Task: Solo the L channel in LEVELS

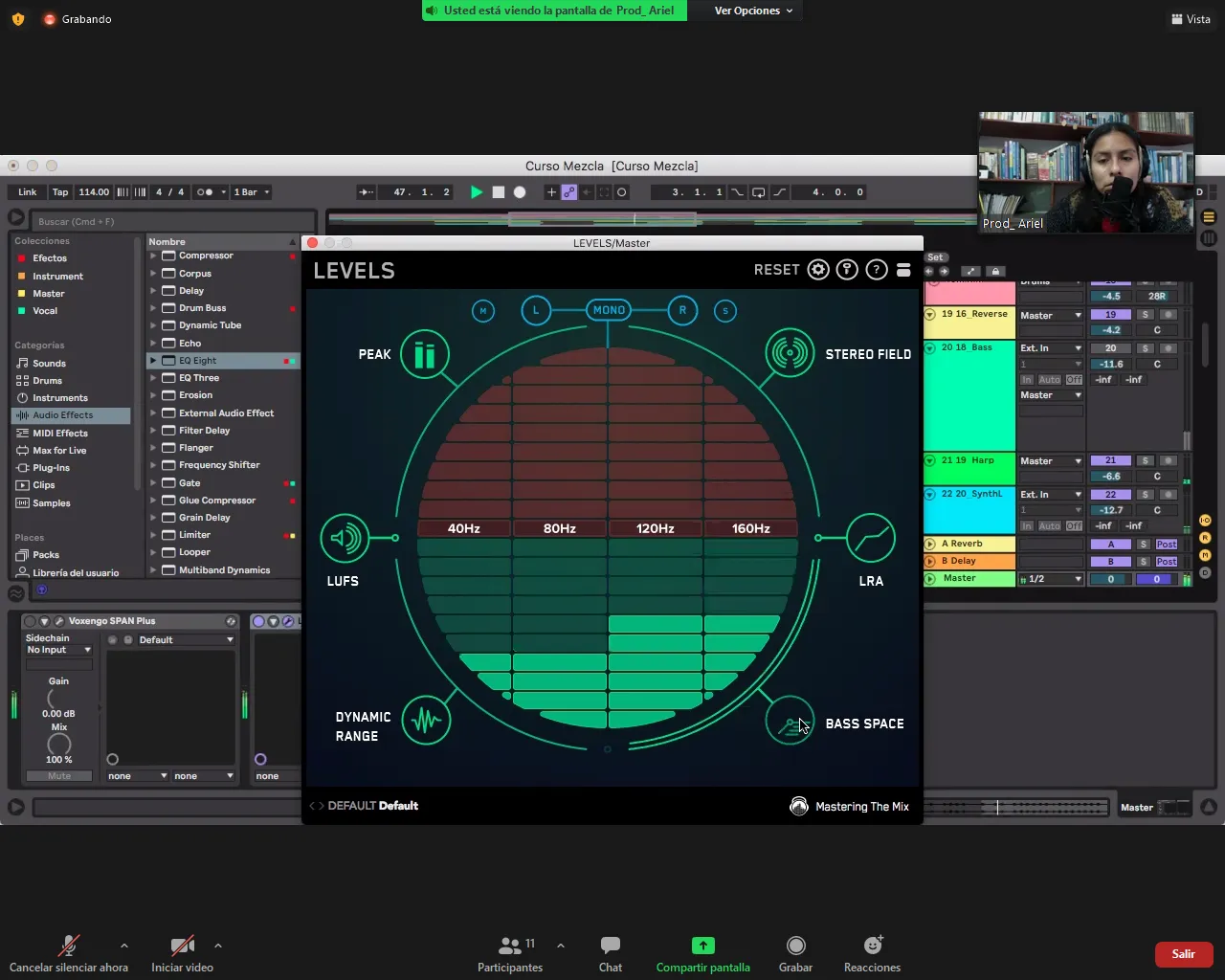Action: point(536,310)
